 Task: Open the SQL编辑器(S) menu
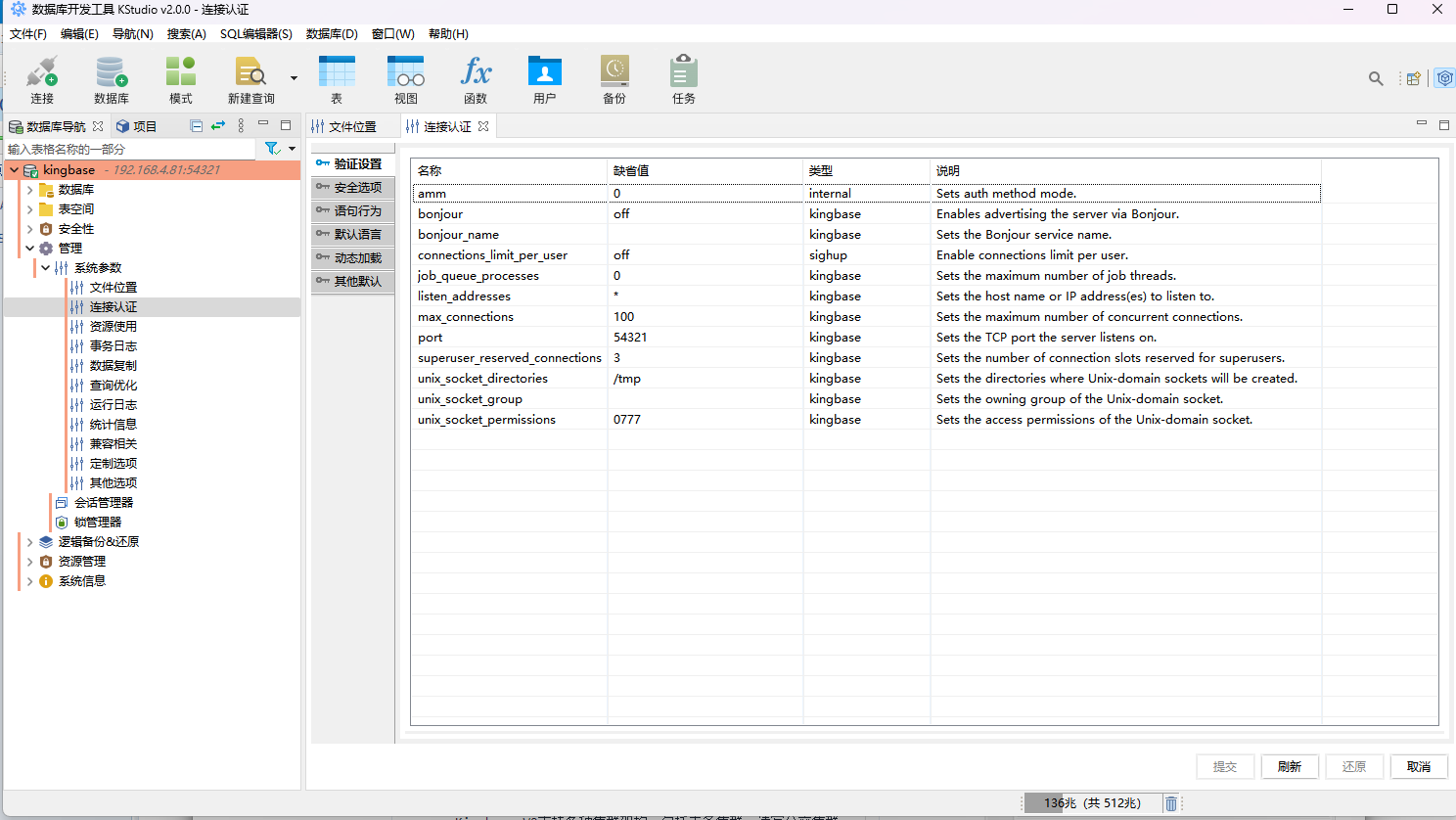pyautogui.click(x=255, y=33)
